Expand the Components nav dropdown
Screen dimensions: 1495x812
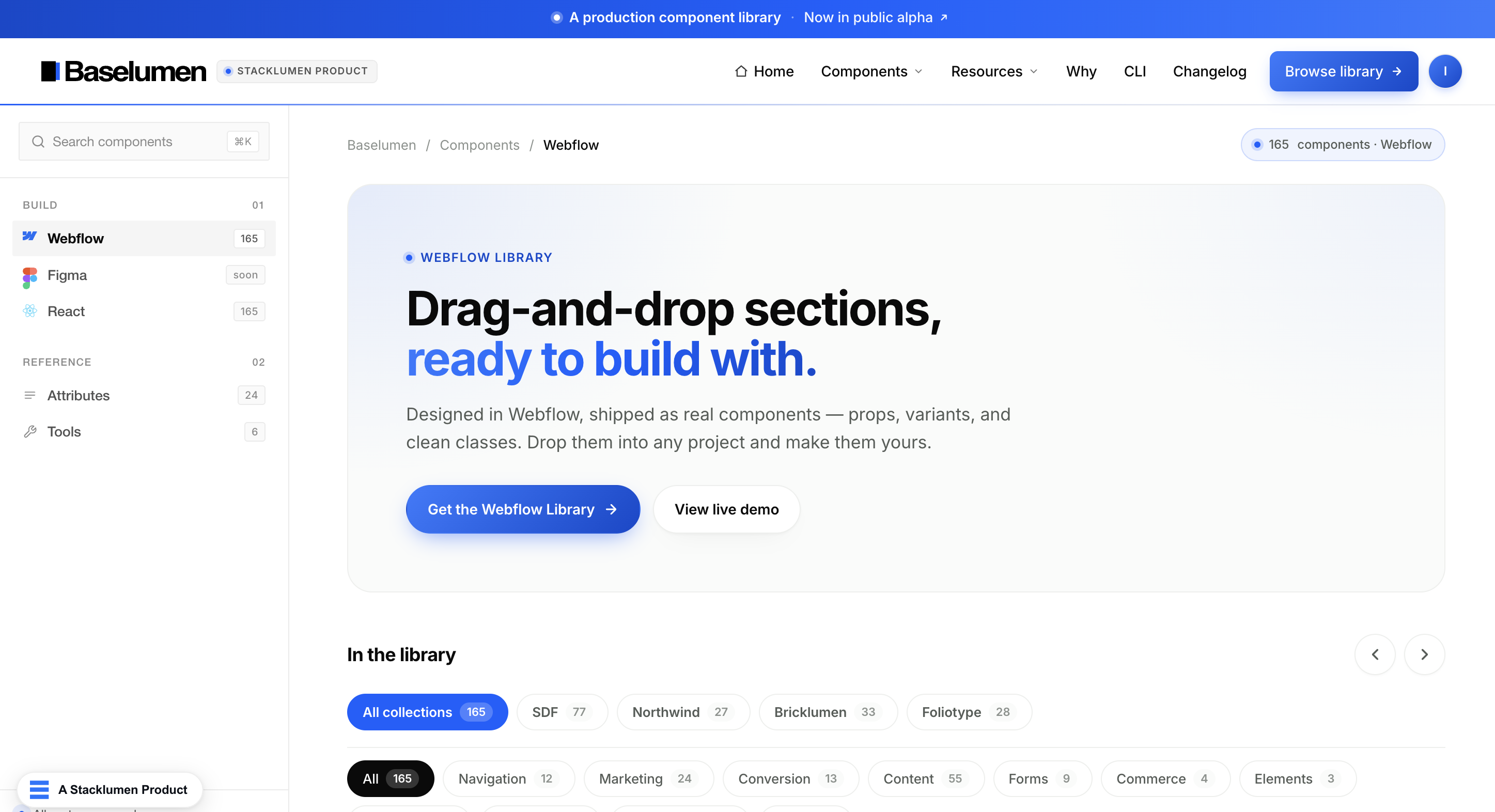pyautogui.click(x=871, y=71)
